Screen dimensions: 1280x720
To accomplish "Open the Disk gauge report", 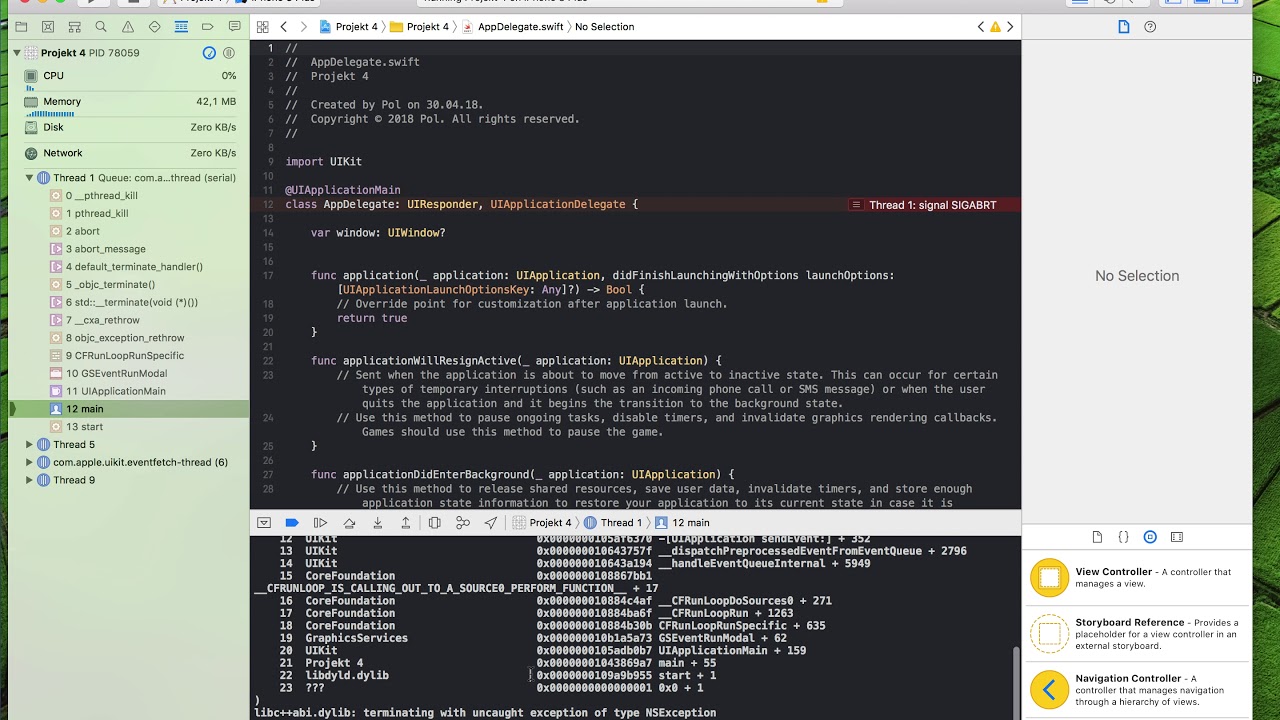I will pos(130,128).
